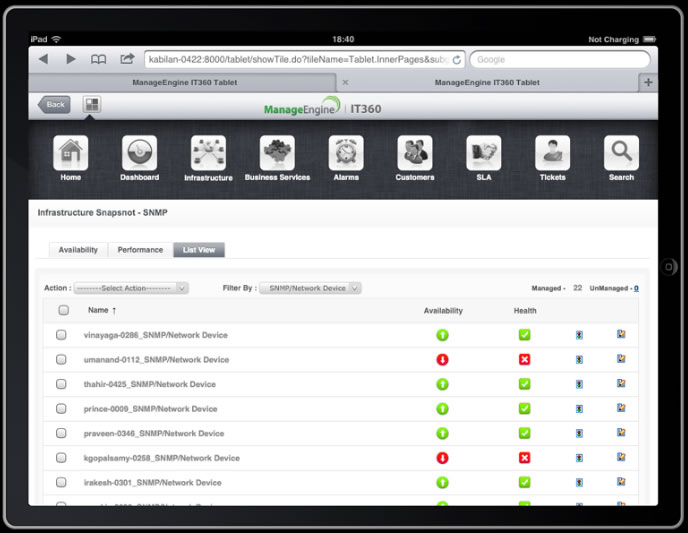Tap the Back button
688x533 pixels.
tap(54, 104)
